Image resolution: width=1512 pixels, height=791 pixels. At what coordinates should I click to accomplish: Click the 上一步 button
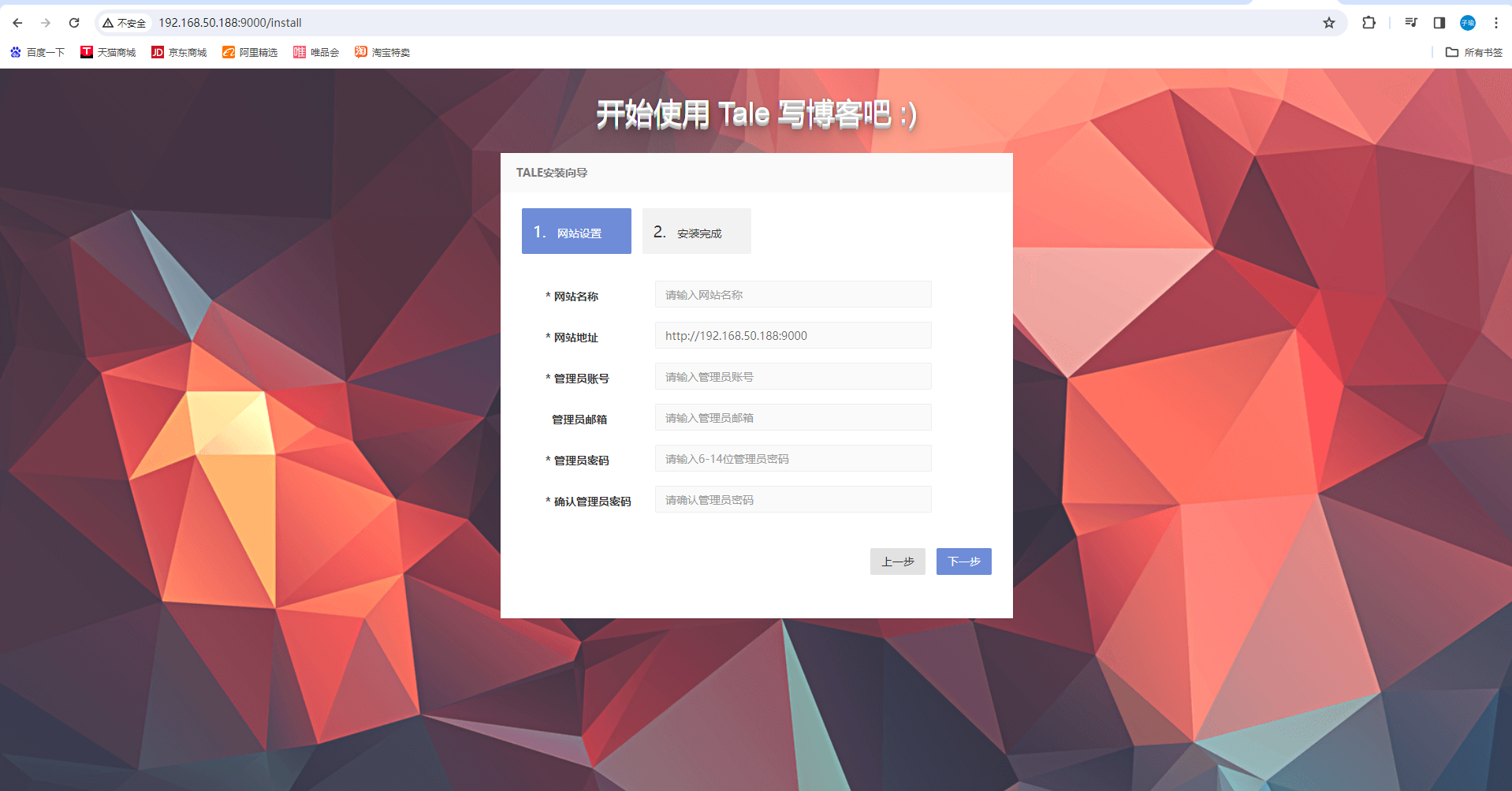point(898,562)
